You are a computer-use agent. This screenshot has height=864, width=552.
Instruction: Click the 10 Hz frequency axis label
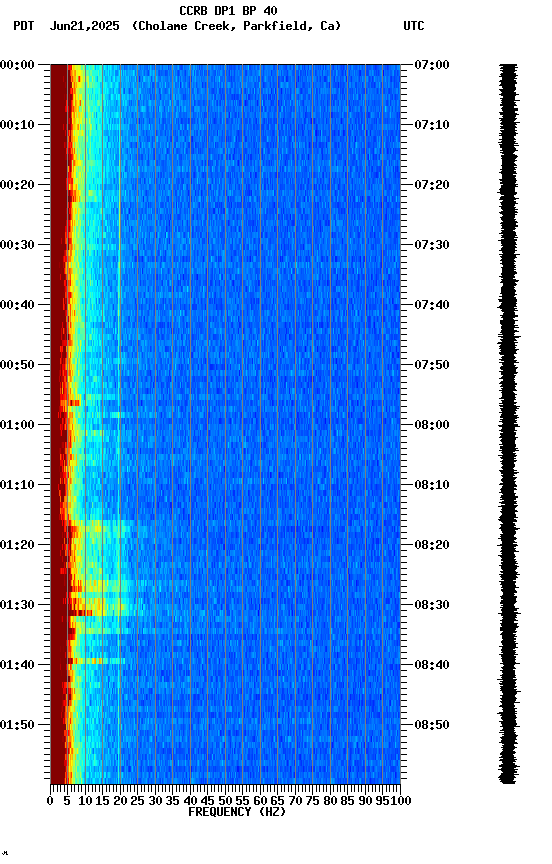coord(85,801)
